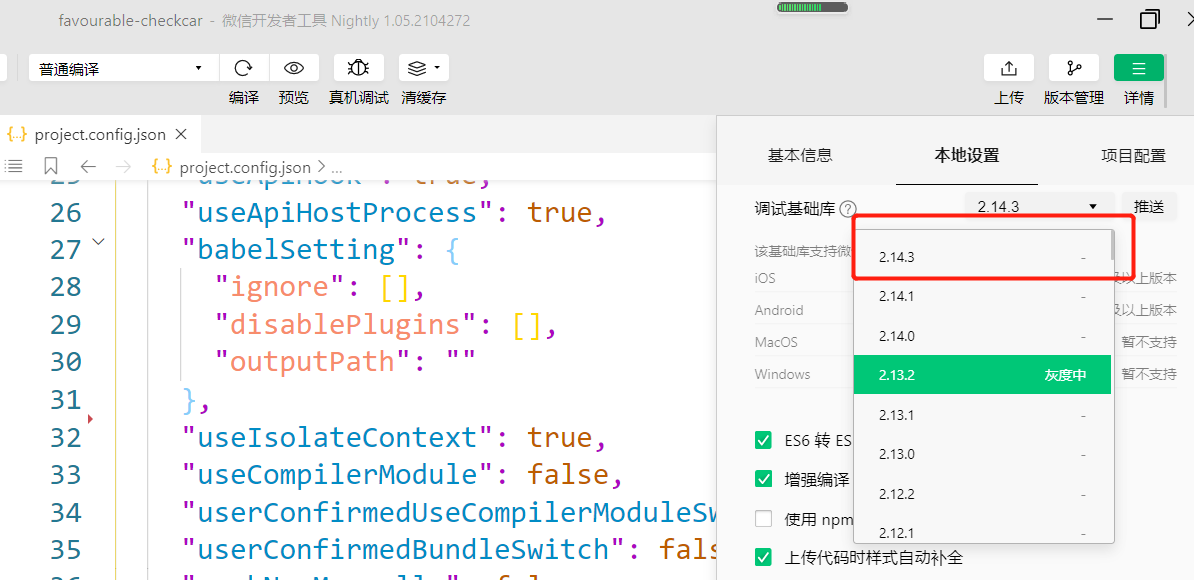Click the version dropdown list scrollbar
Screen dimensions: 1194x580
(1113, 245)
